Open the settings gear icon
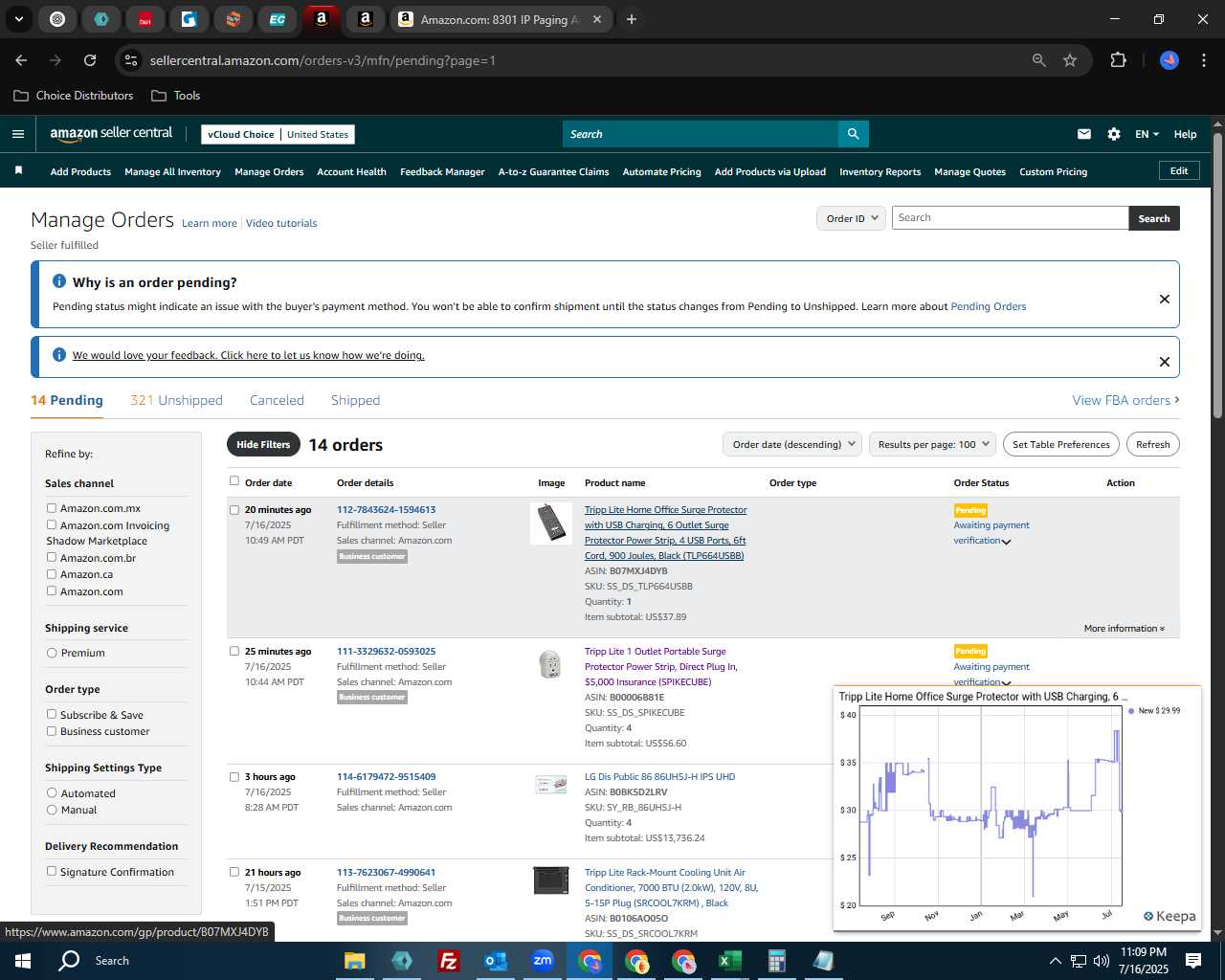 (x=1114, y=134)
